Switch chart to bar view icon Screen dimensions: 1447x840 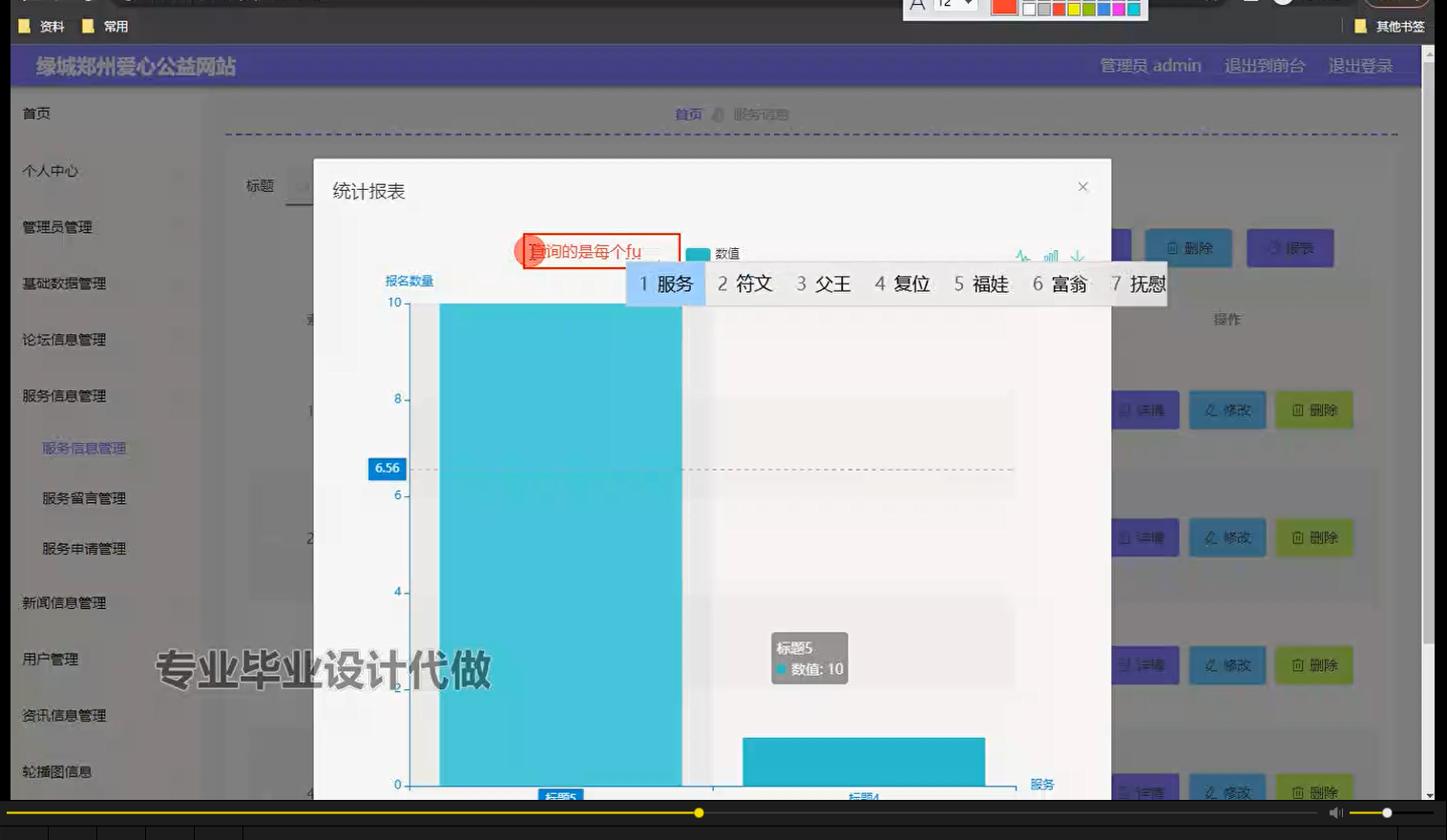[1051, 256]
